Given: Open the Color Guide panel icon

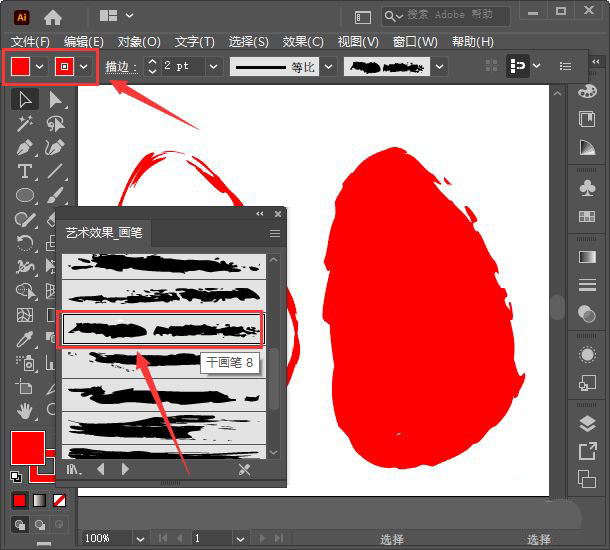Looking at the screenshot, I should [587, 147].
